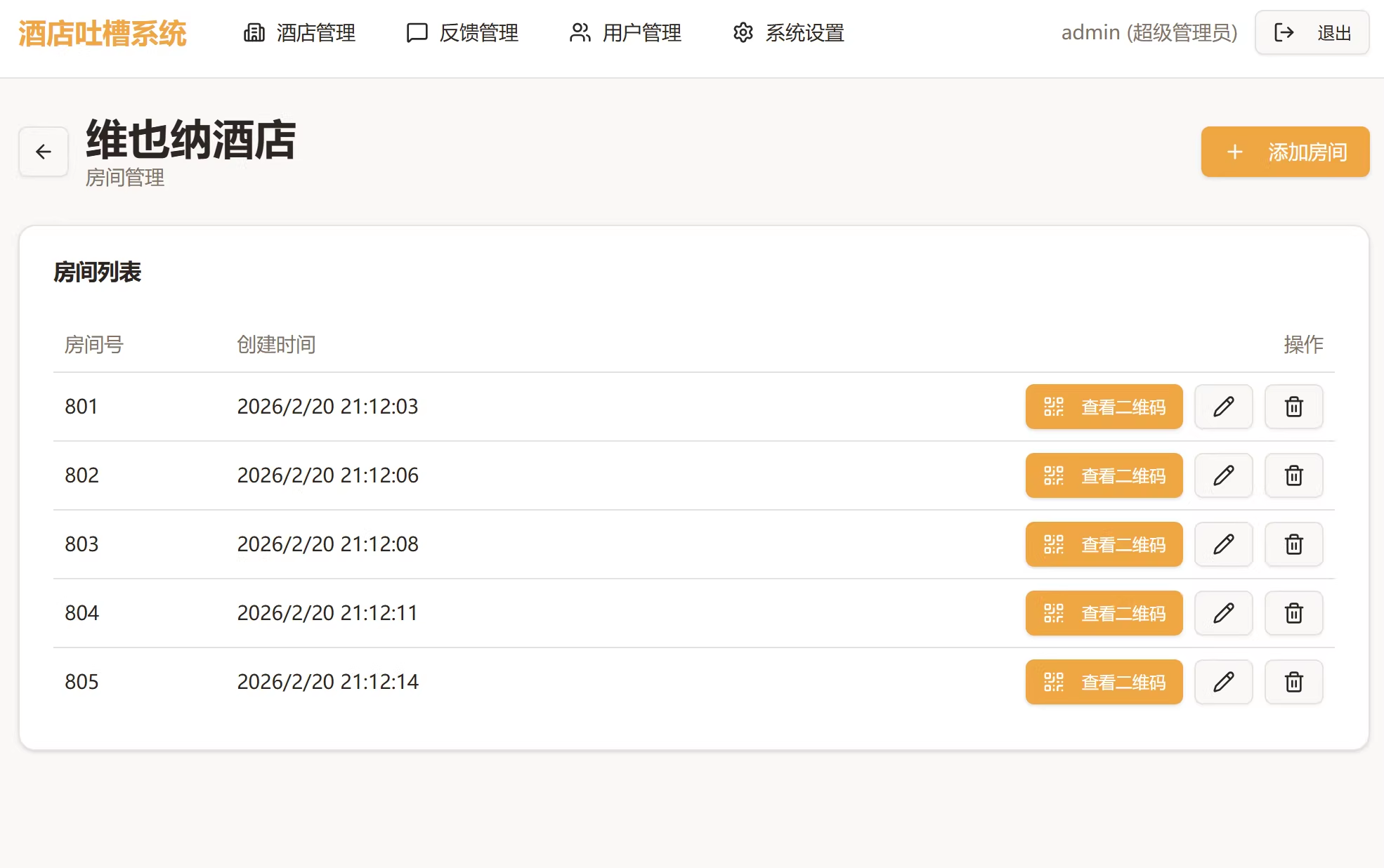Edit room 805 with the pencil icon
Image resolution: width=1384 pixels, height=868 pixels.
click(1223, 682)
